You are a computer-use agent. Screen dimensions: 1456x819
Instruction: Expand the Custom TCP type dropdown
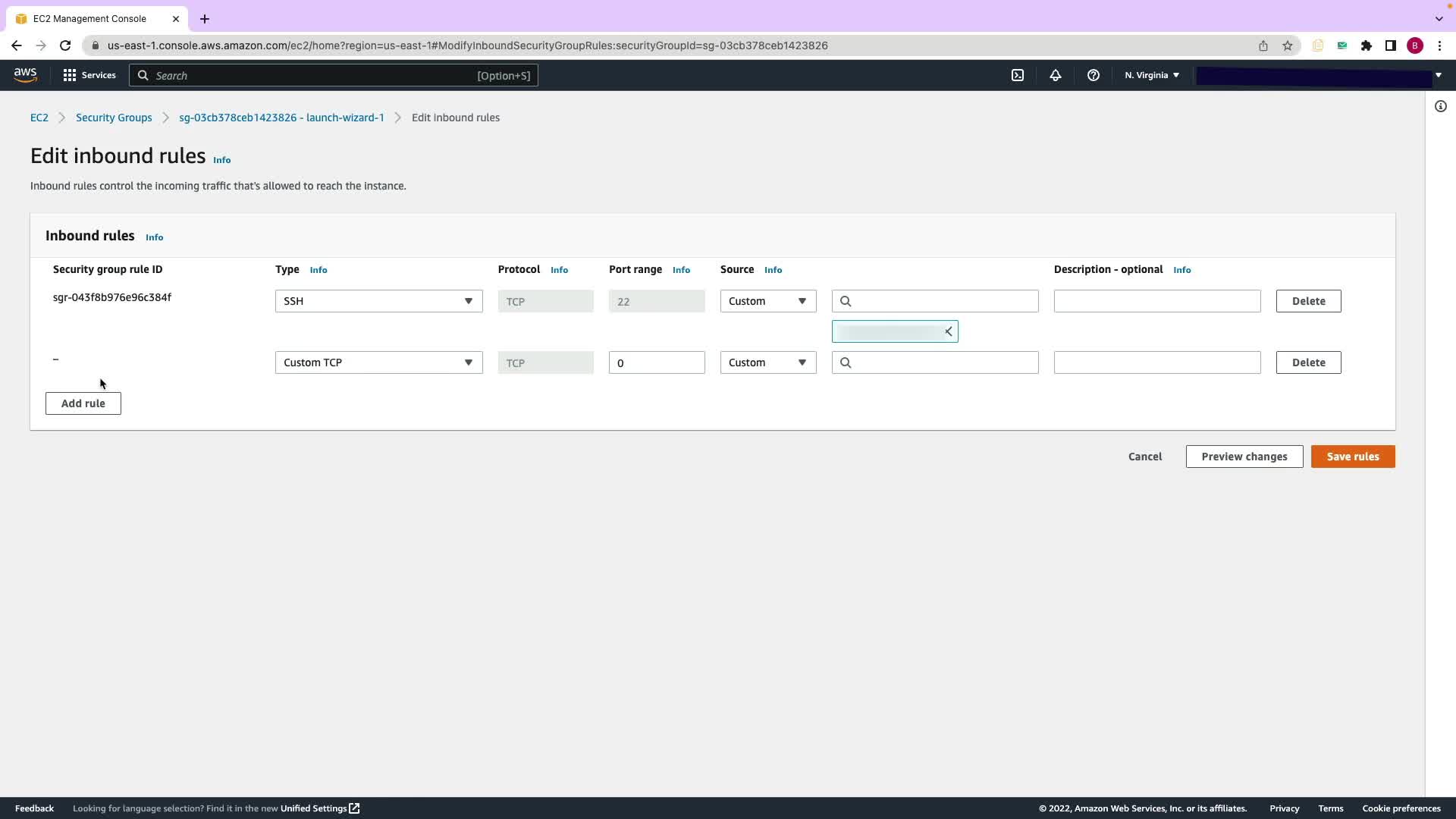(378, 362)
